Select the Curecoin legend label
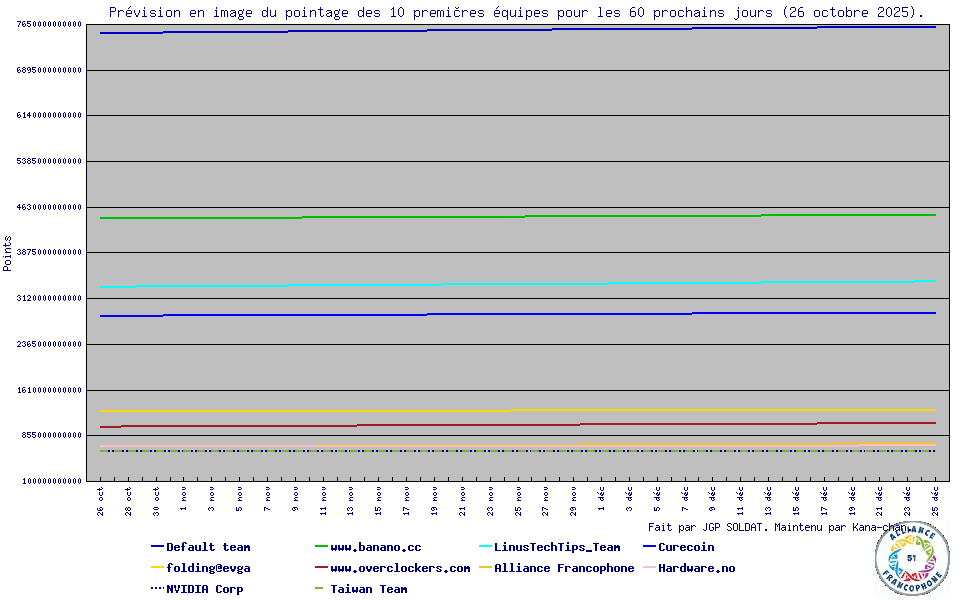The width and height of the screenshot is (970, 600). coord(686,547)
